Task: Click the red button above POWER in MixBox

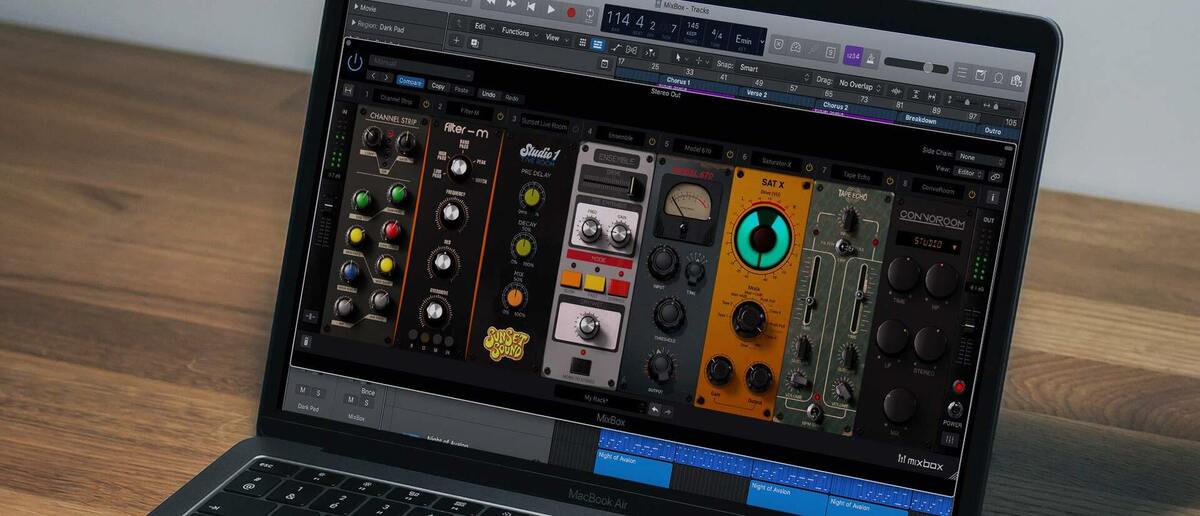Action: [958, 386]
